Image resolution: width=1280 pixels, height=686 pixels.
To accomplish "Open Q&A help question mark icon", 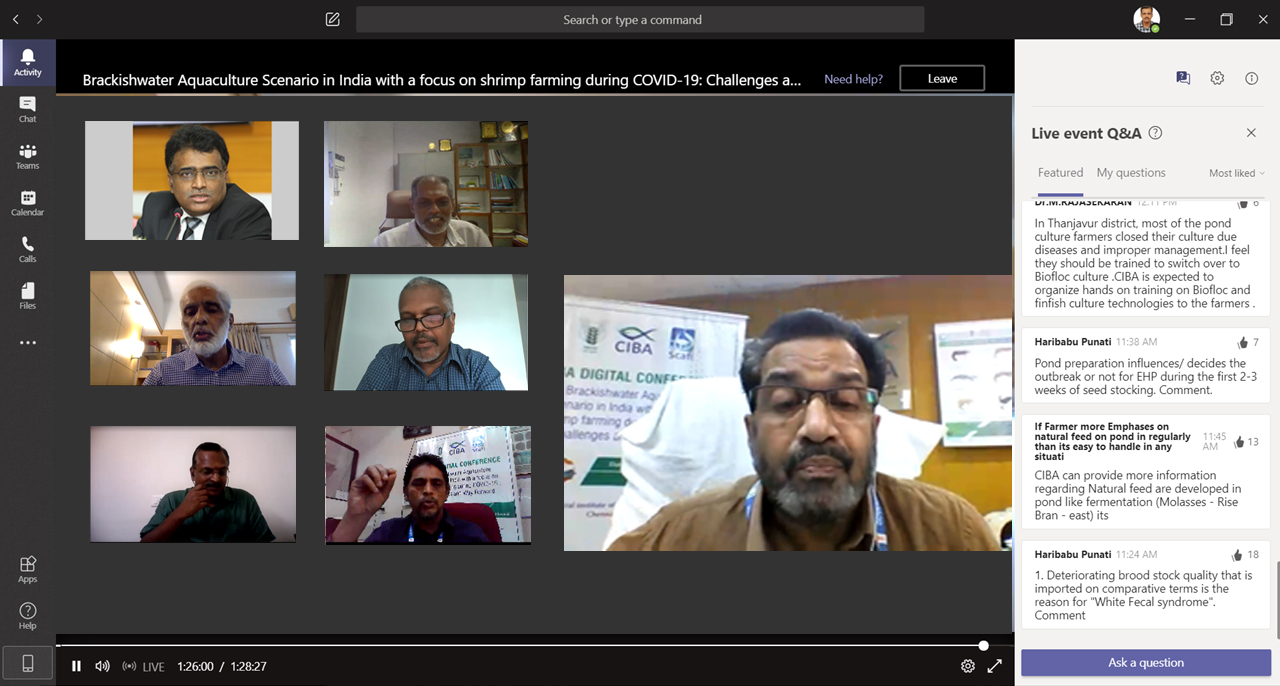I will [x=1155, y=133].
